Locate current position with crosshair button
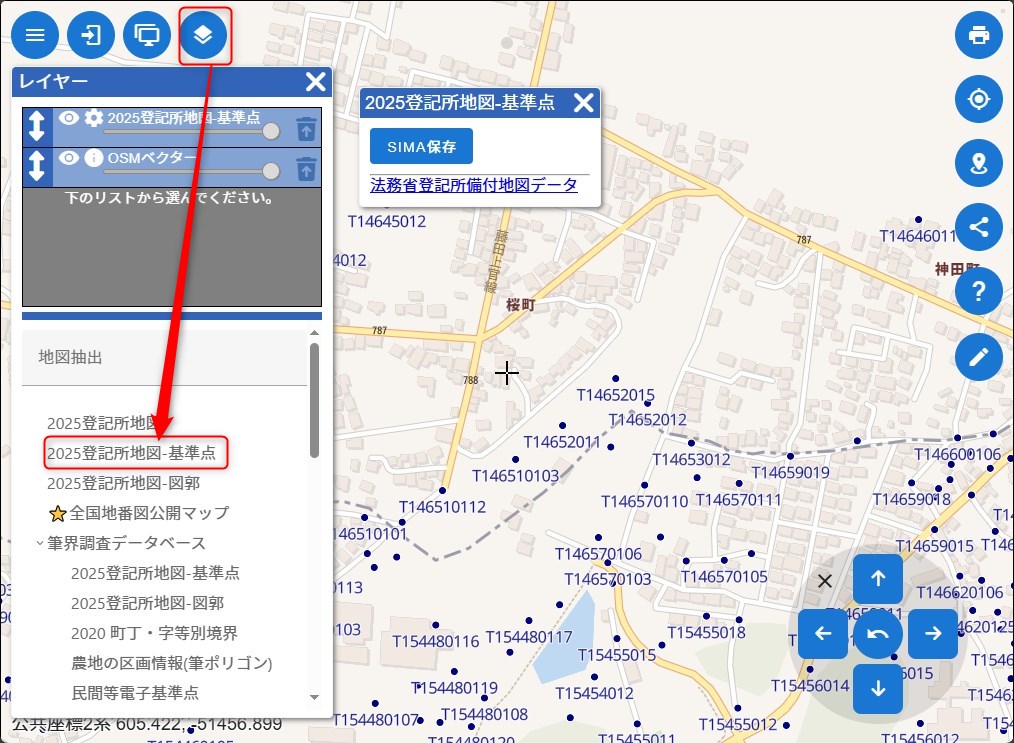The width and height of the screenshot is (1014, 743). [978, 99]
